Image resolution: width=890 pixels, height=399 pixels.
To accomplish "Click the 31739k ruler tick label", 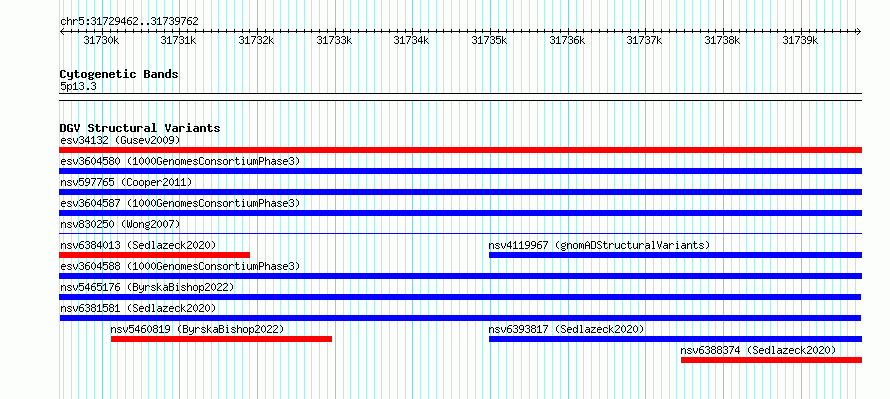I will click(x=800, y=40).
